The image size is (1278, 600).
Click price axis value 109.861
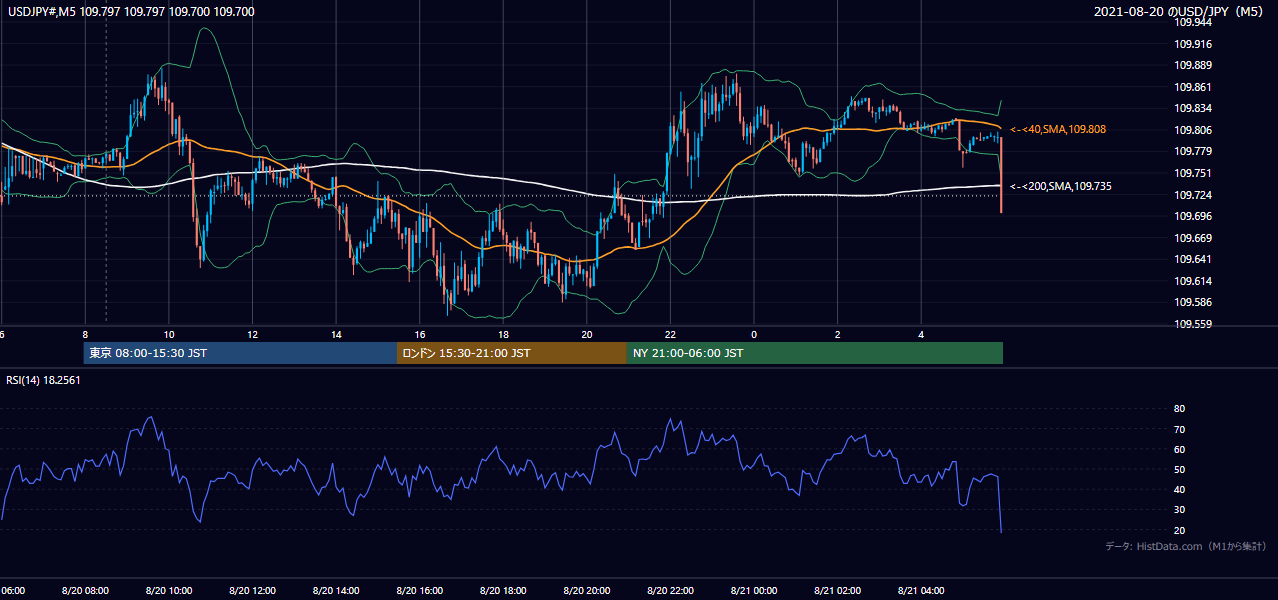click(x=1194, y=87)
